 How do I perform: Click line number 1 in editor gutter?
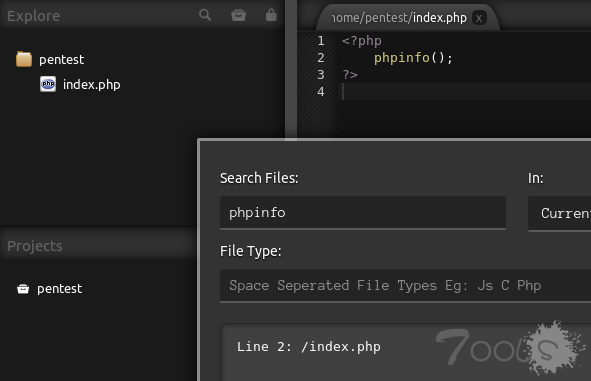click(321, 41)
